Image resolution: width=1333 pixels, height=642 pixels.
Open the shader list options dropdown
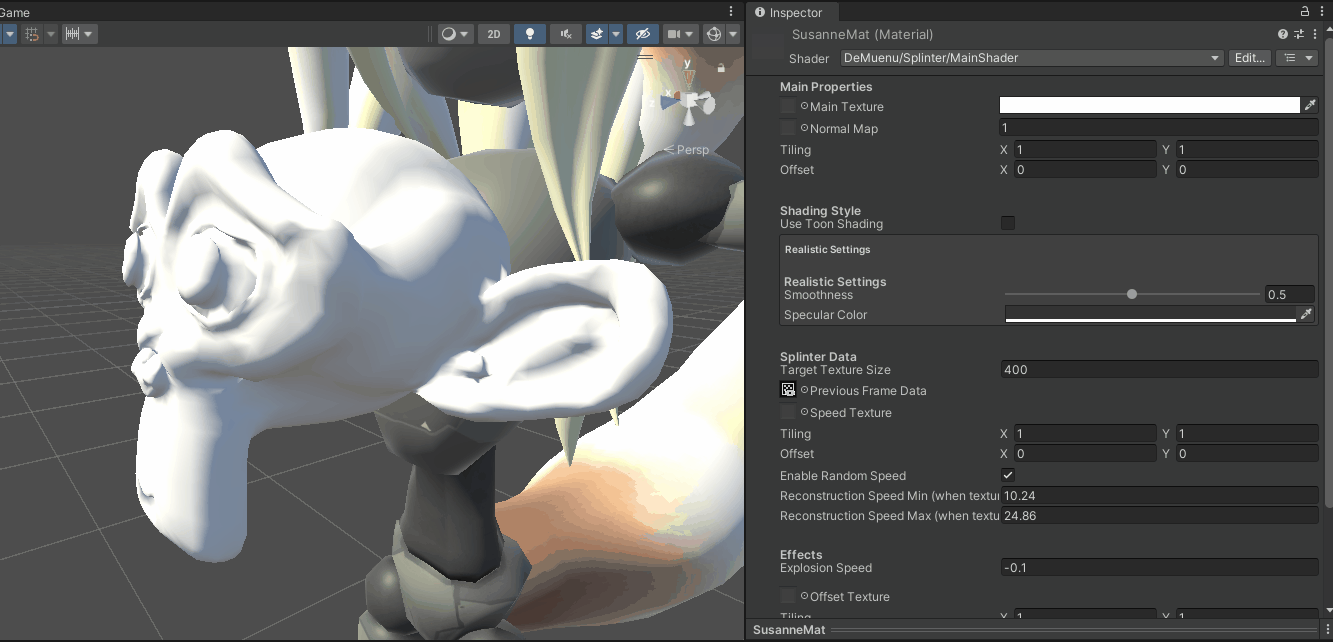1299,58
